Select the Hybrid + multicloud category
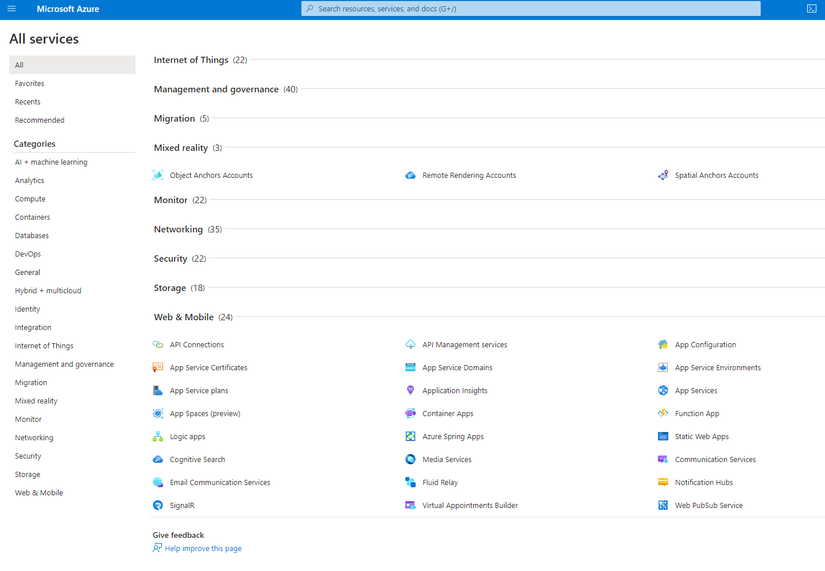This screenshot has width=825, height=571. [48, 290]
